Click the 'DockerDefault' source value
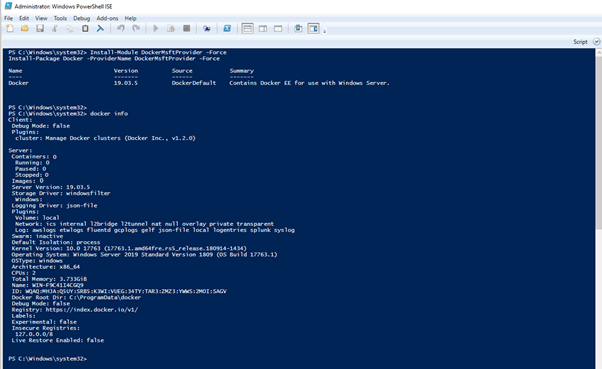The width and height of the screenshot is (602, 369). [x=194, y=83]
